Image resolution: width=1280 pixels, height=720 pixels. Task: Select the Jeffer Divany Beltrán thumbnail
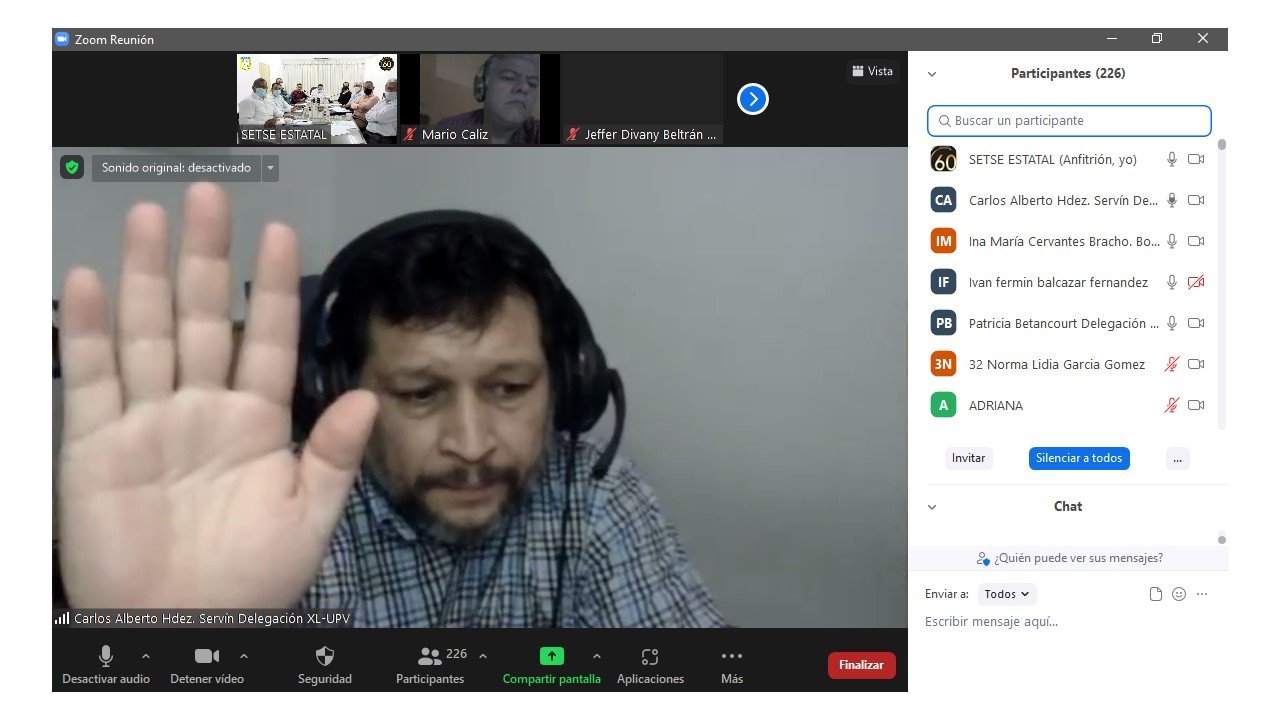click(643, 99)
